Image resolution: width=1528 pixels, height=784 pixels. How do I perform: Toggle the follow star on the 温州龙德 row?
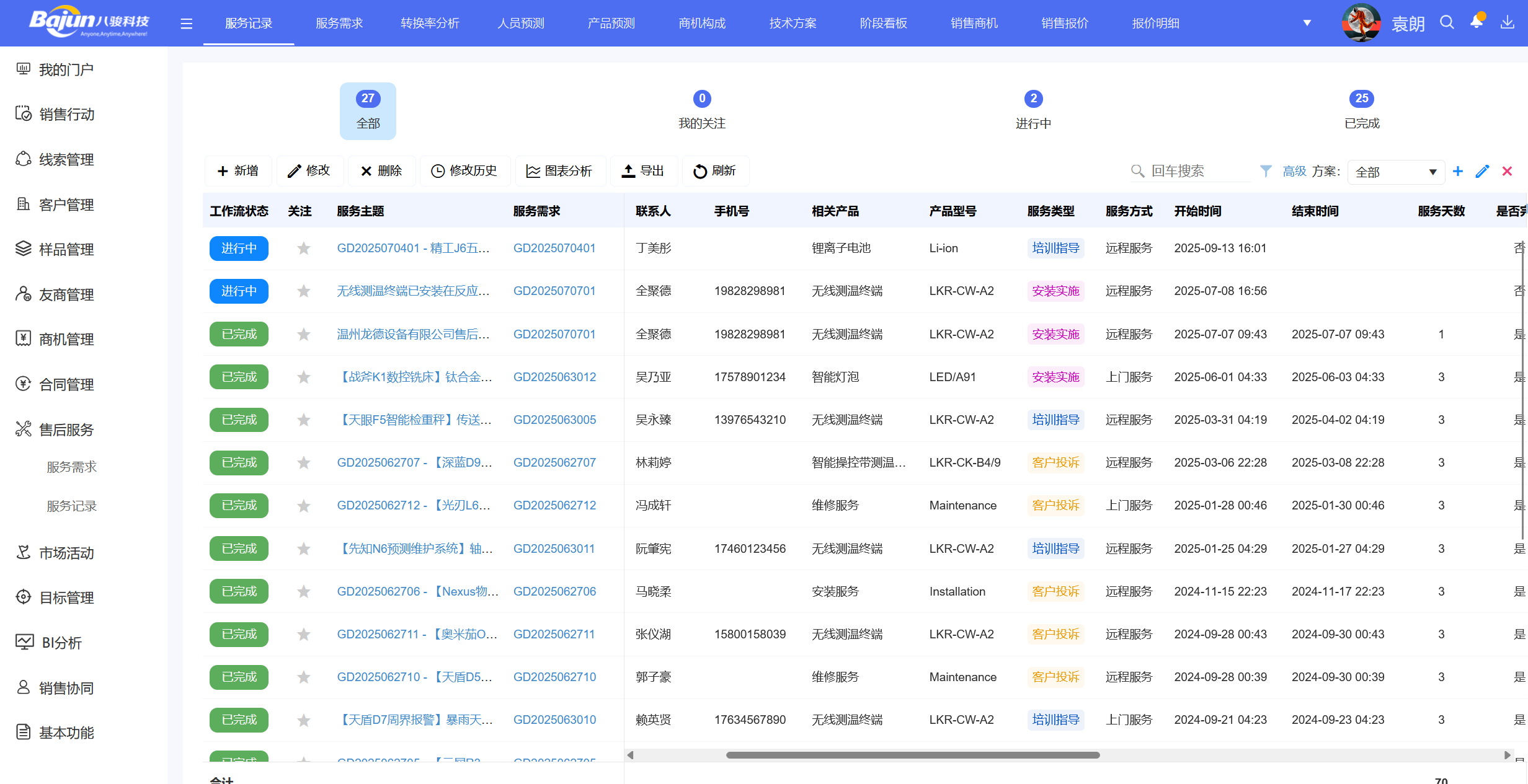(303, 333)
